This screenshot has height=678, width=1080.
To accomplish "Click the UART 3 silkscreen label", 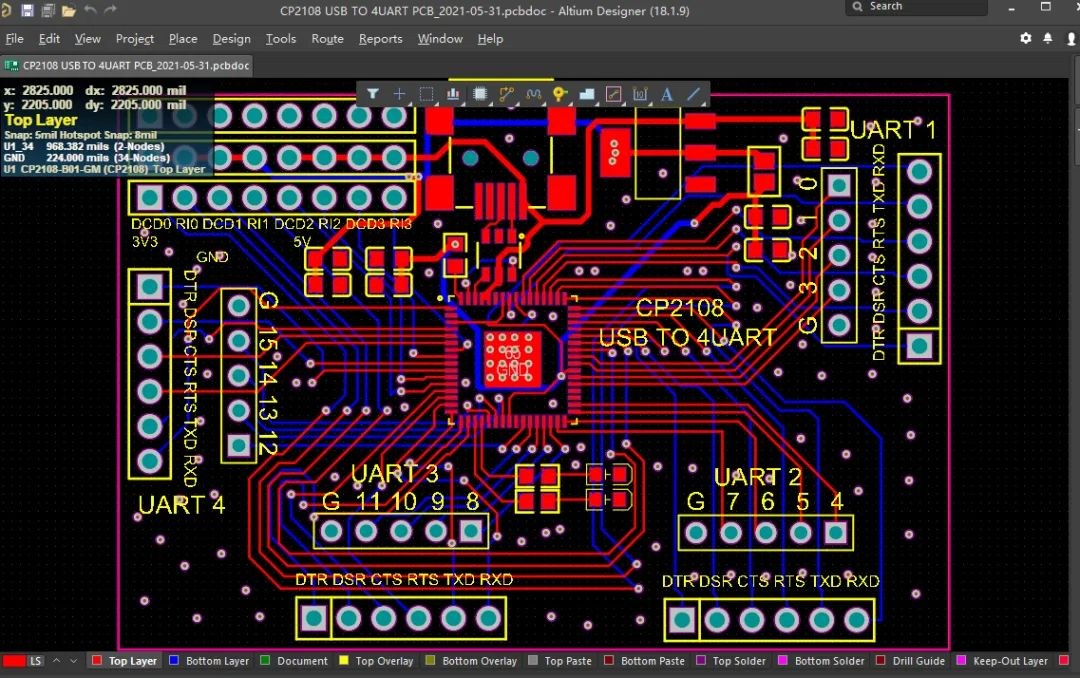I will click(395, 474).
